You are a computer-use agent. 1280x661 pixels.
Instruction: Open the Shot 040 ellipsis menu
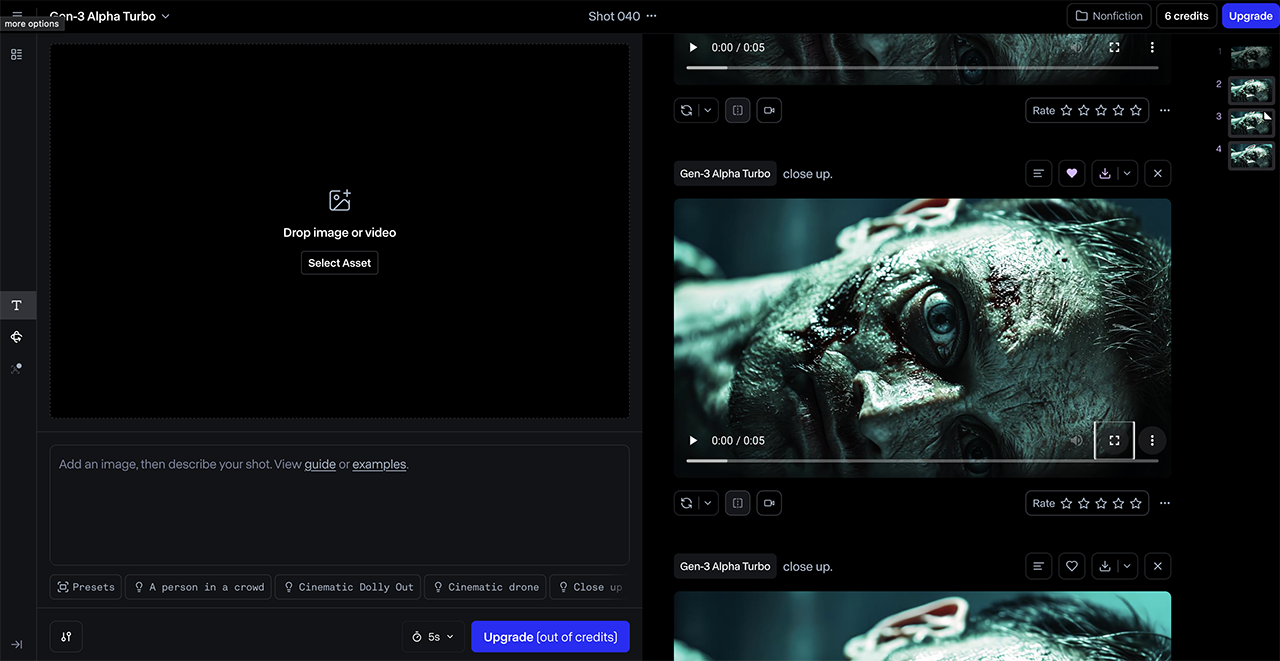coord(652,16)
